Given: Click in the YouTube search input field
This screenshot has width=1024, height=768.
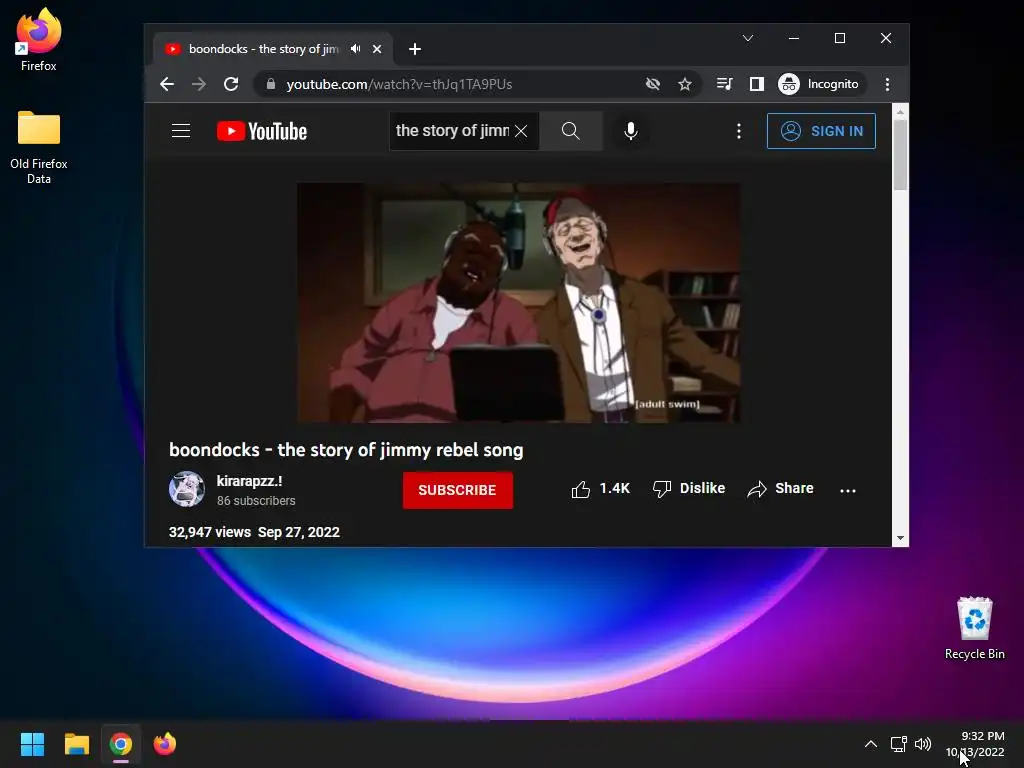Looking at the screenshot, I should 452,131.
